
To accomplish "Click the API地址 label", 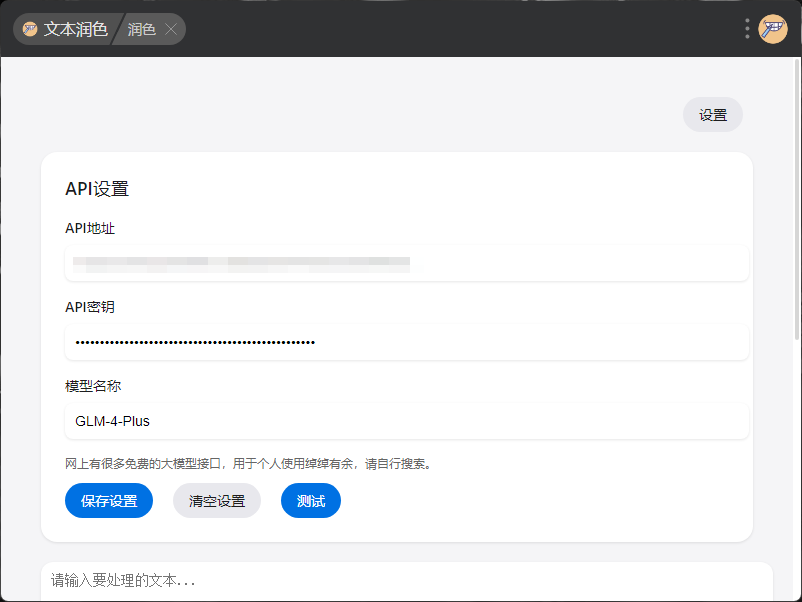I will [90, 228].
